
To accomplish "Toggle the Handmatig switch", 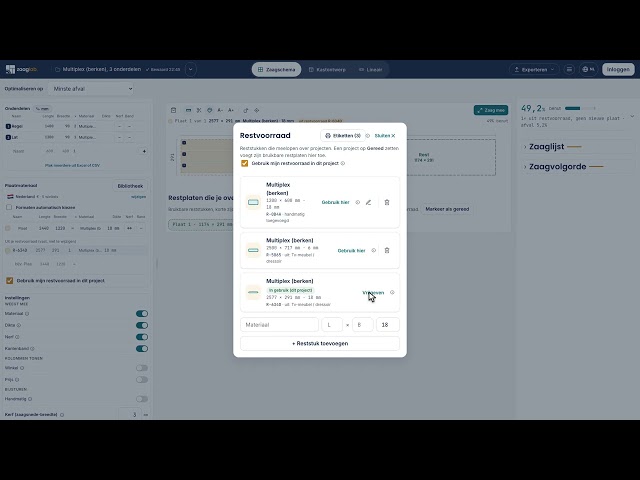I will [x=142, y=399].
